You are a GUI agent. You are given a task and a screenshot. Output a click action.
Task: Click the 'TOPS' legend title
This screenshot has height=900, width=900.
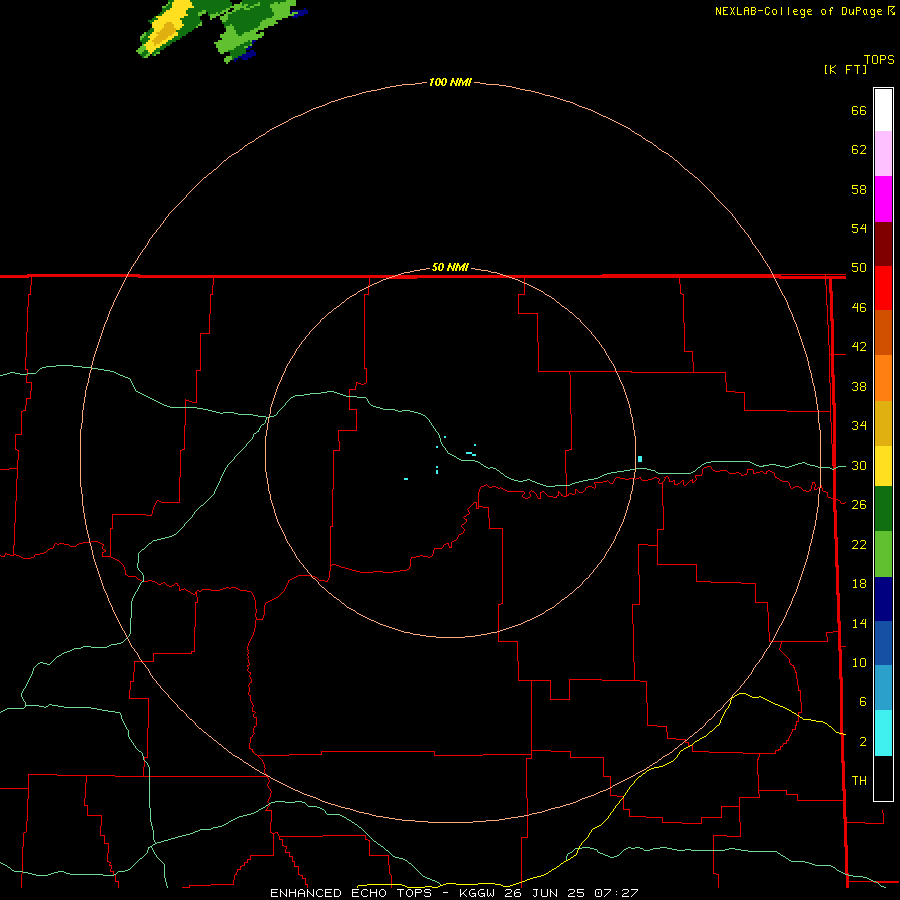click(x=879, y=59)
